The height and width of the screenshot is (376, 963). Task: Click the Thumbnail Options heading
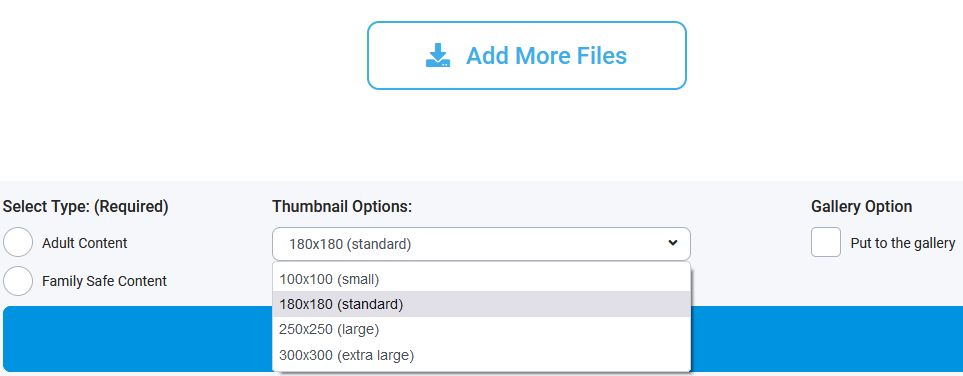click(342, 206)
